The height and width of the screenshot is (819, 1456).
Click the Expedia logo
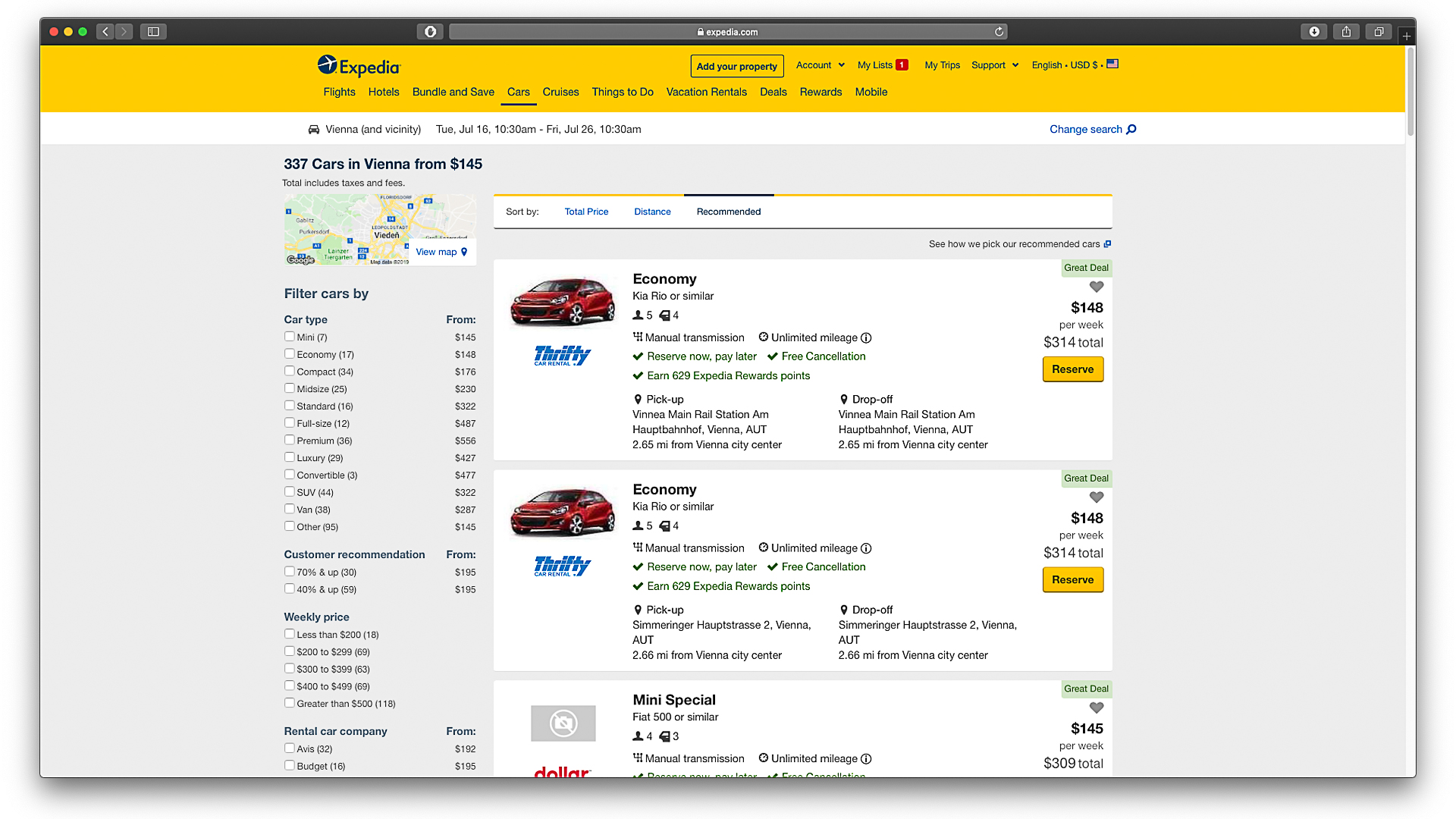click(x=358, y=67)
